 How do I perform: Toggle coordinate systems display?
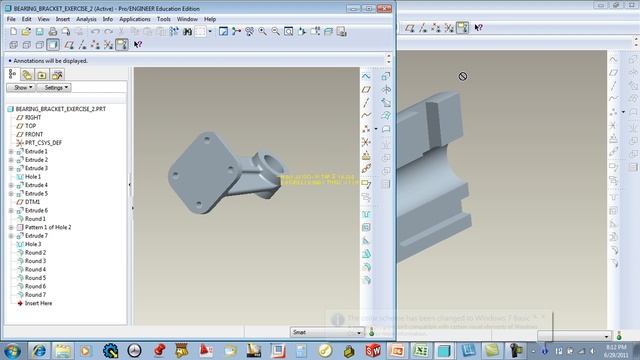click(x=108, y=44)
